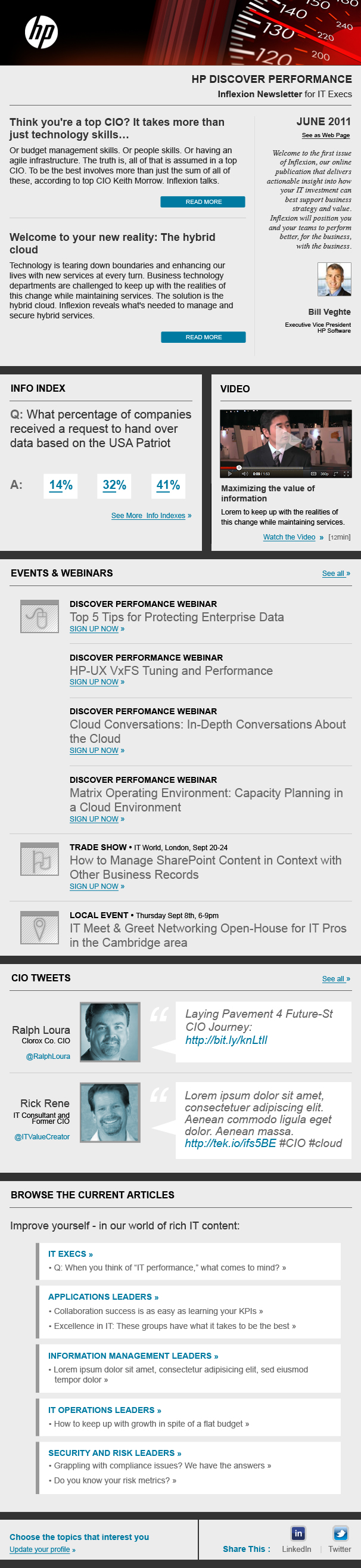Screen dimensions: 361x1568
Task: Click the local event map pin icon
Action: pos(39,928)
